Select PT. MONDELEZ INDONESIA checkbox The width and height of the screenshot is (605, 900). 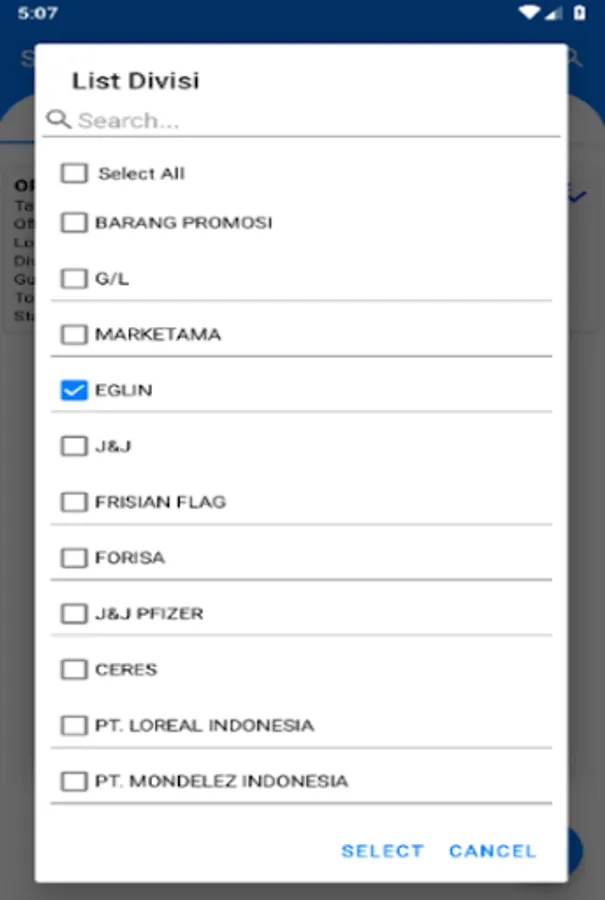click(74, 781)
